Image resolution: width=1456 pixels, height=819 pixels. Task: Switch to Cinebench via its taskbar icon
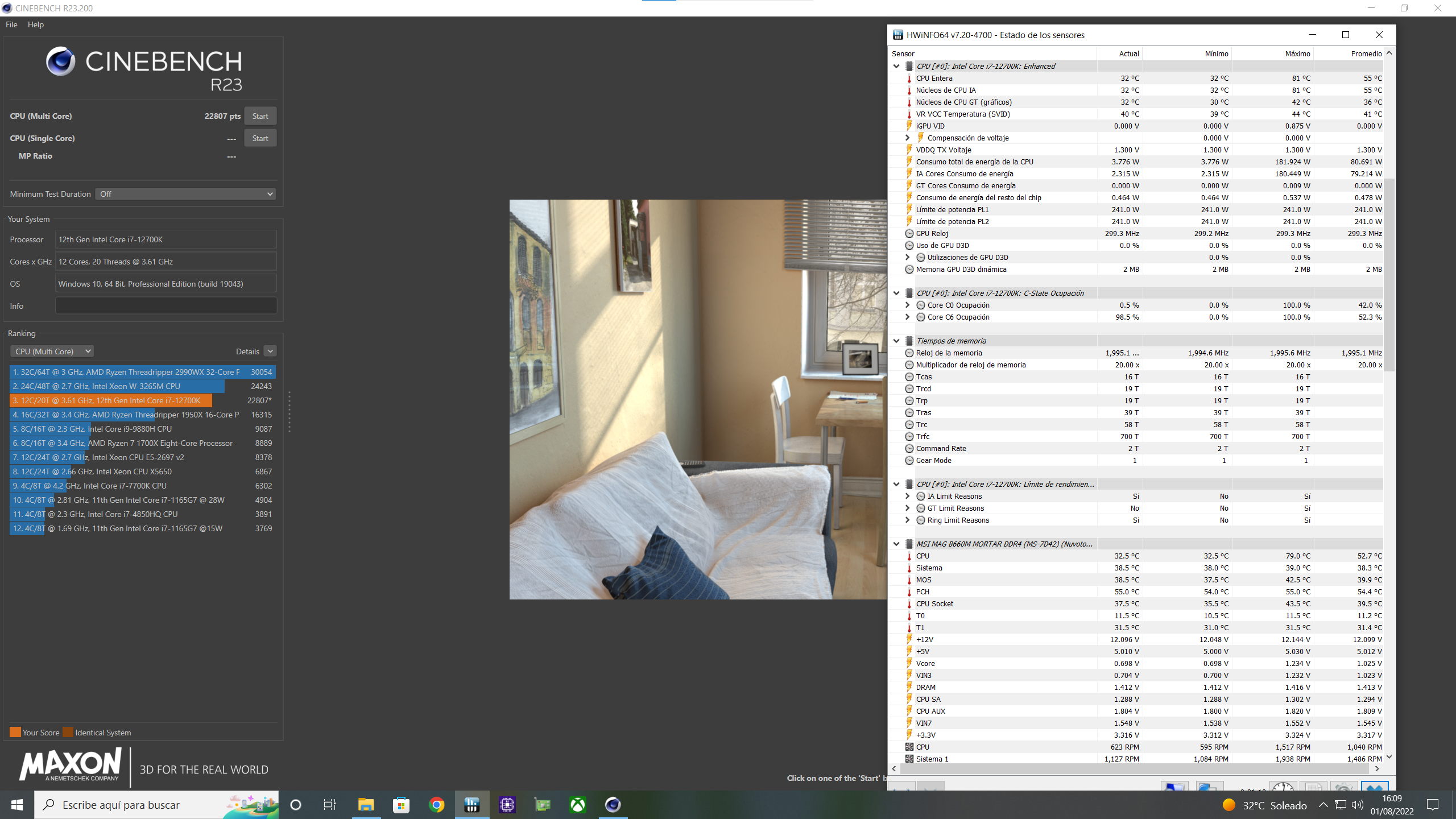point(613,805)
